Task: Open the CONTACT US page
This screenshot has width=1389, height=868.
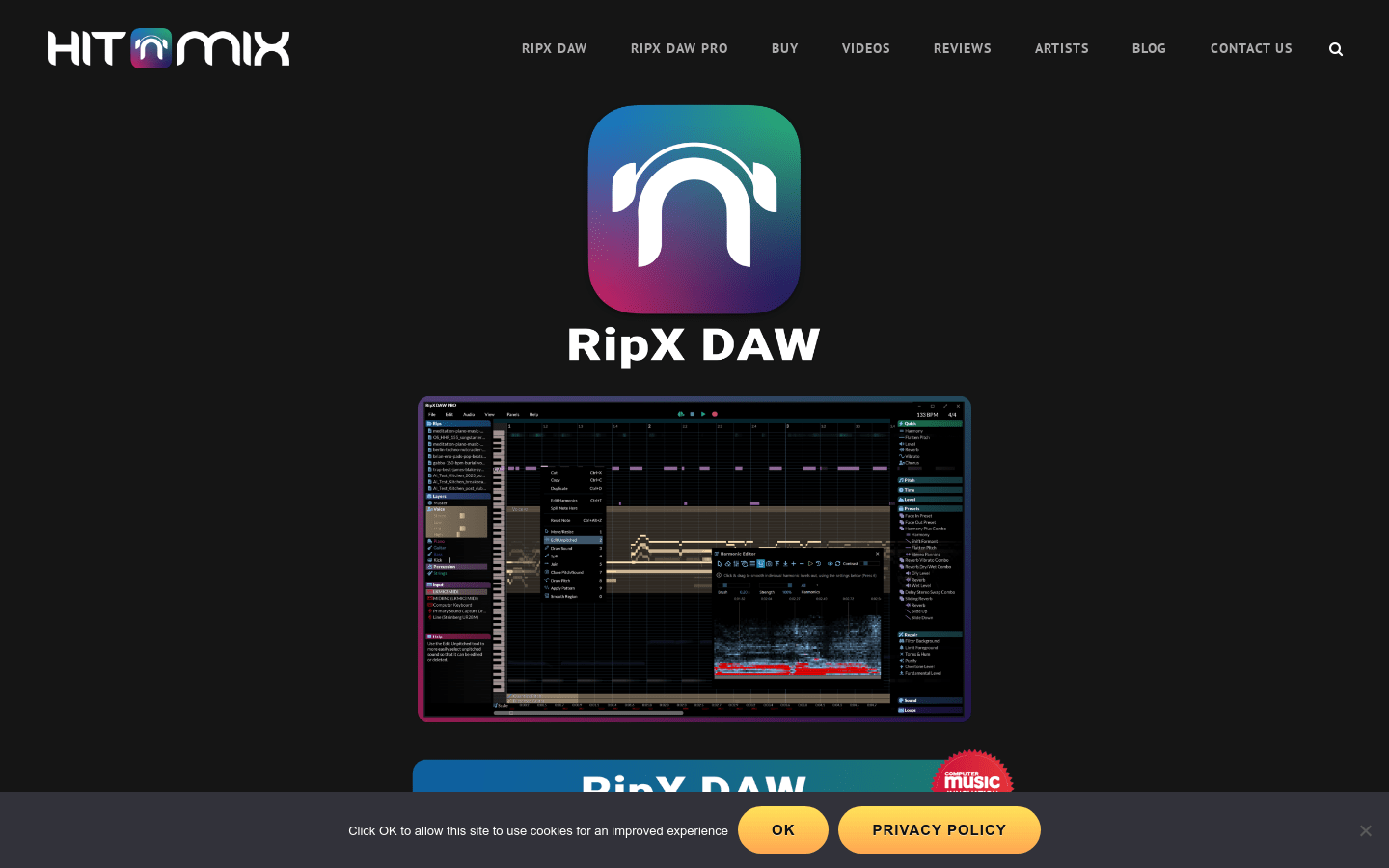Action: [1251, 48]
